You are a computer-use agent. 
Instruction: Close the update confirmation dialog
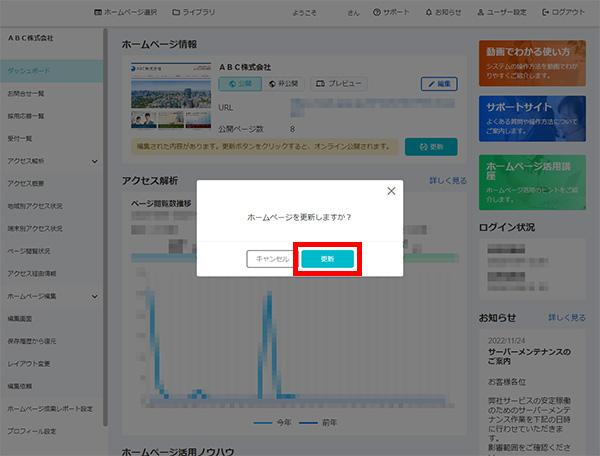pos(390,190)
